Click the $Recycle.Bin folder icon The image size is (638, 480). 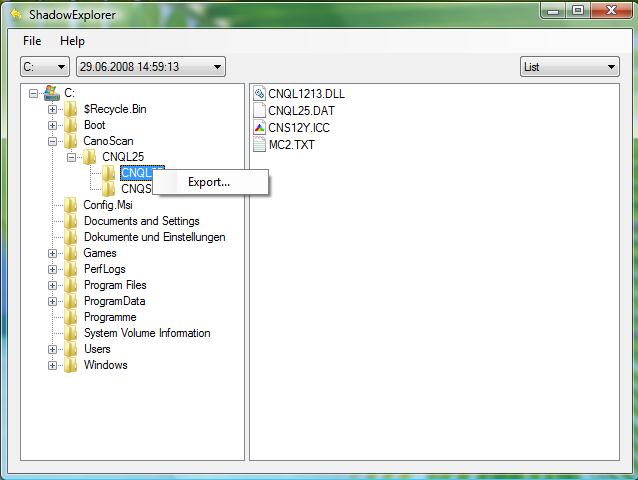click(x=71, y=109)
